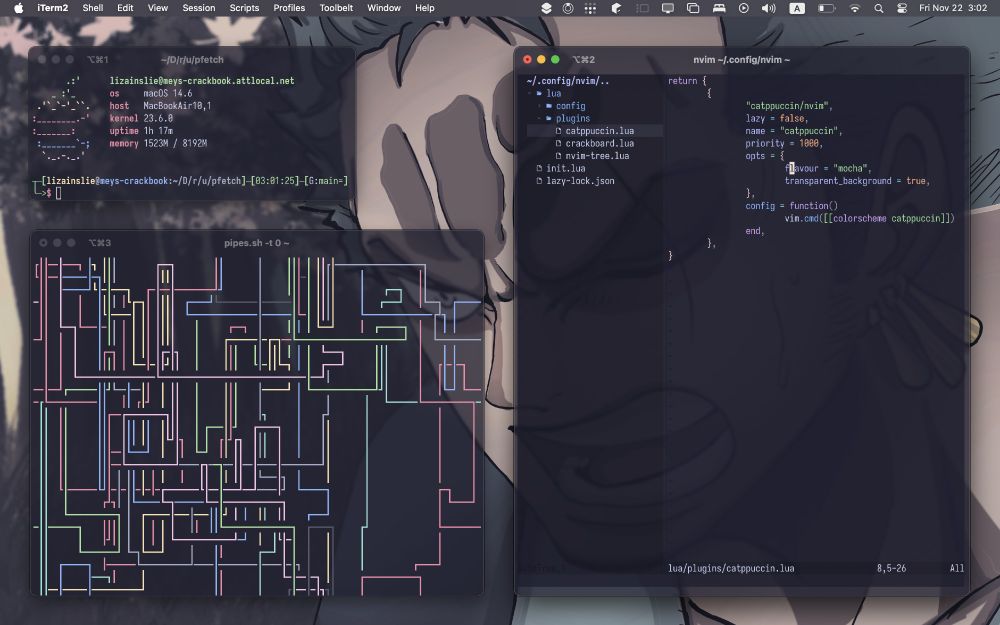This screenshot has height=625, width=1000.
Task: Collapse the plugins folder arrow in nvim tree
Action: click(x=539, y=119)
